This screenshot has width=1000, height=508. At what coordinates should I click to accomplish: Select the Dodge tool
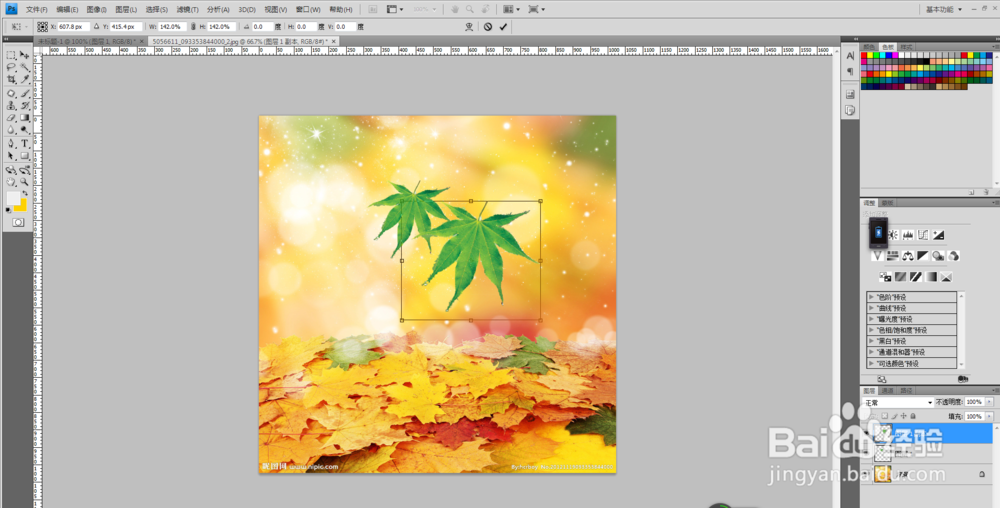[x=24, y=129]
